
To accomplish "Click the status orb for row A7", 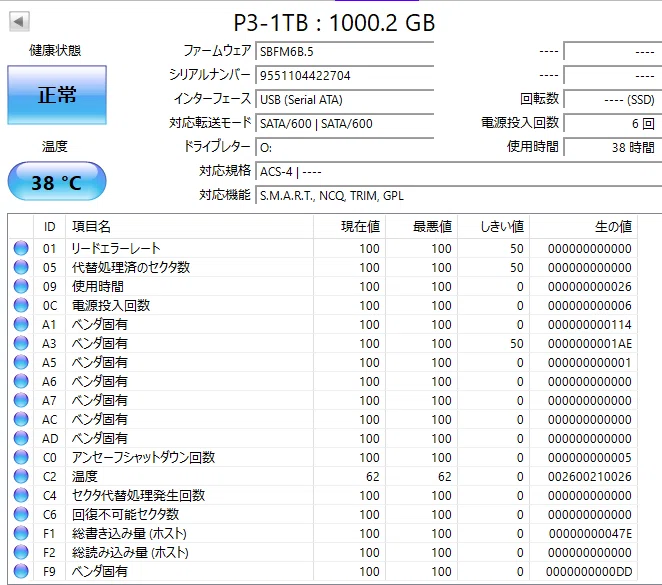I will click(x=21, y=400).
